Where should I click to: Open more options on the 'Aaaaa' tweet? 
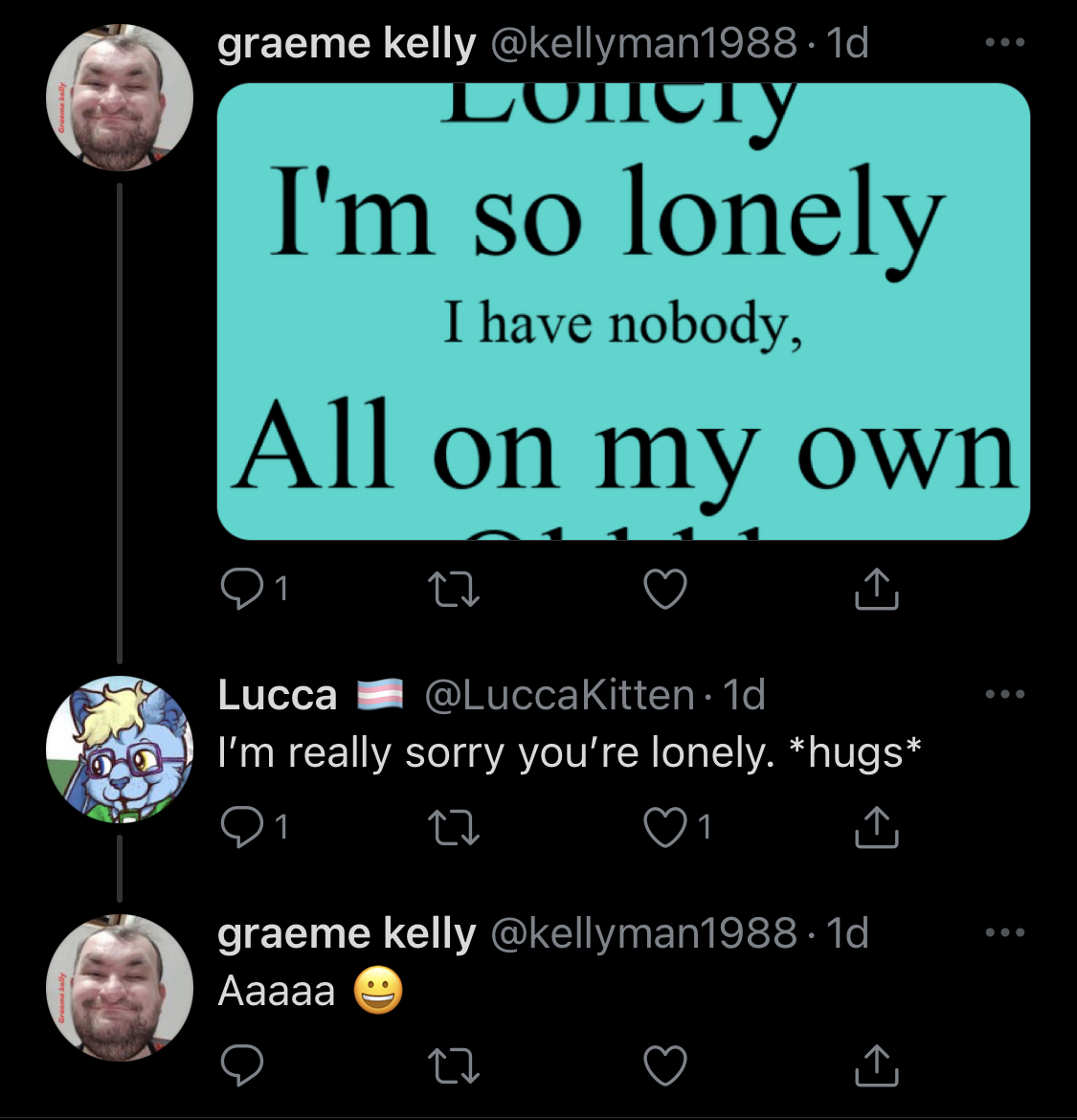(x=1005, y=932)
